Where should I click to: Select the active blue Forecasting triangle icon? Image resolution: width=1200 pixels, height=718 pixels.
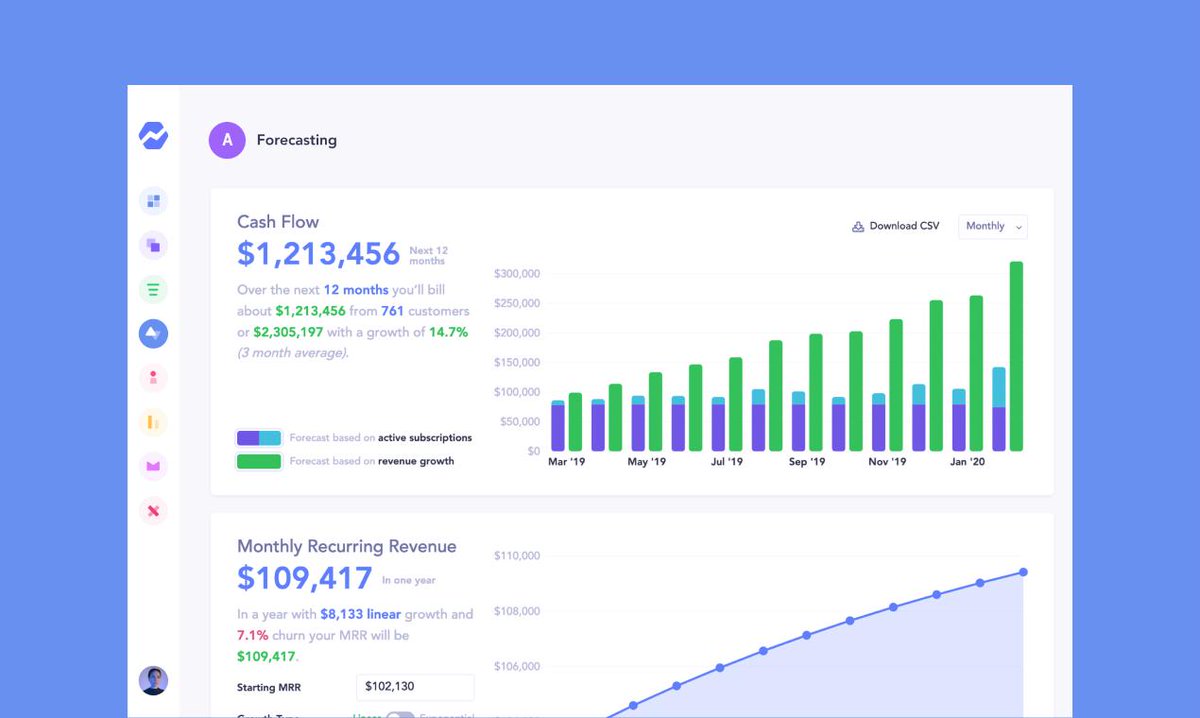[153, 334]
